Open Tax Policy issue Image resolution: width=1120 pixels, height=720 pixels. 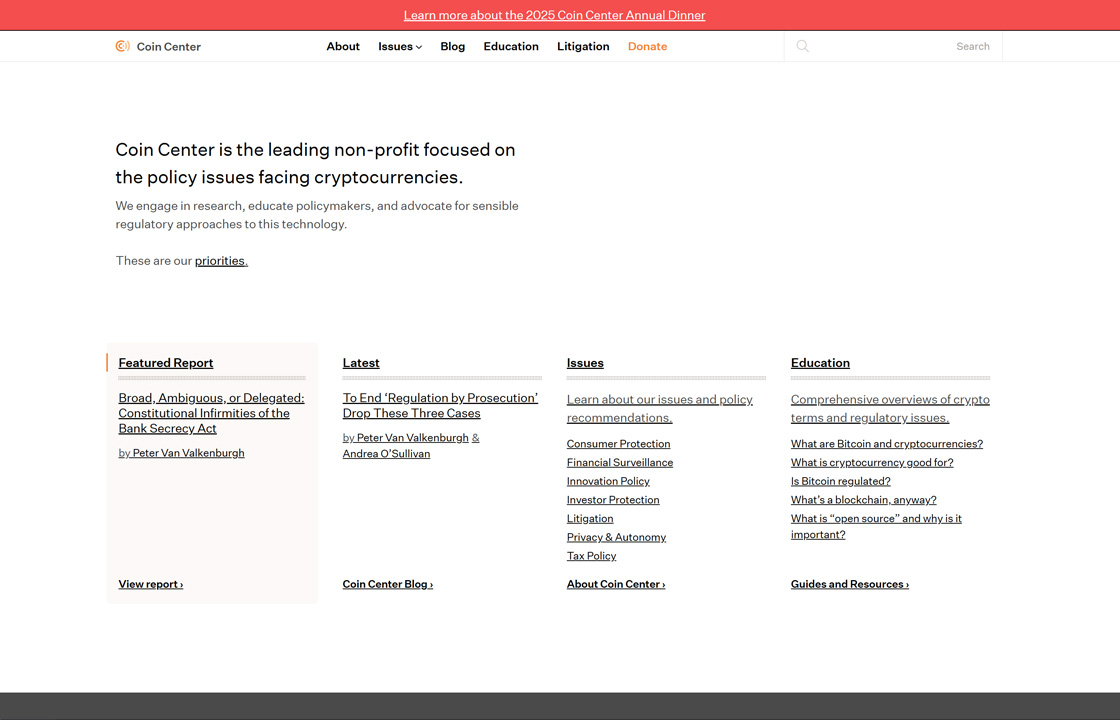point(591,556)
